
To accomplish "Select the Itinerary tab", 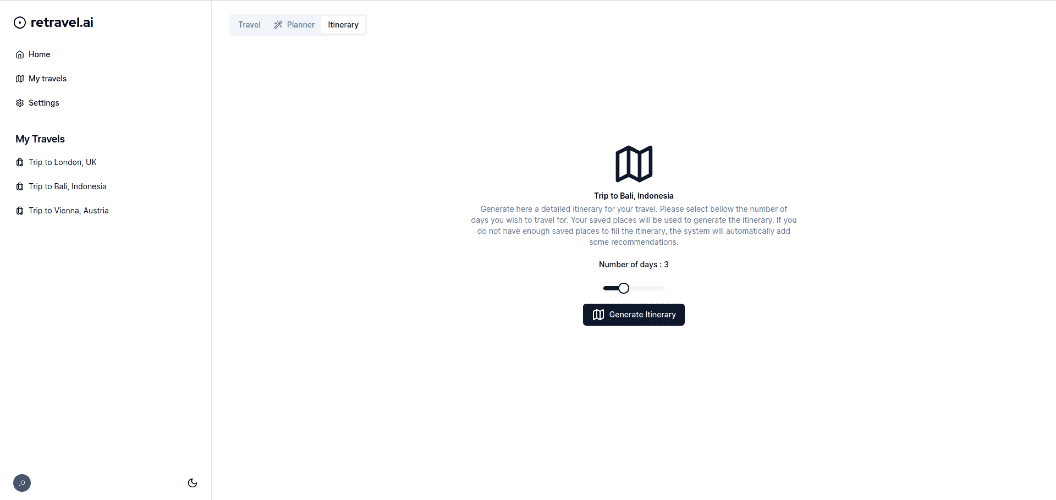I will click(x=343, y=25).
